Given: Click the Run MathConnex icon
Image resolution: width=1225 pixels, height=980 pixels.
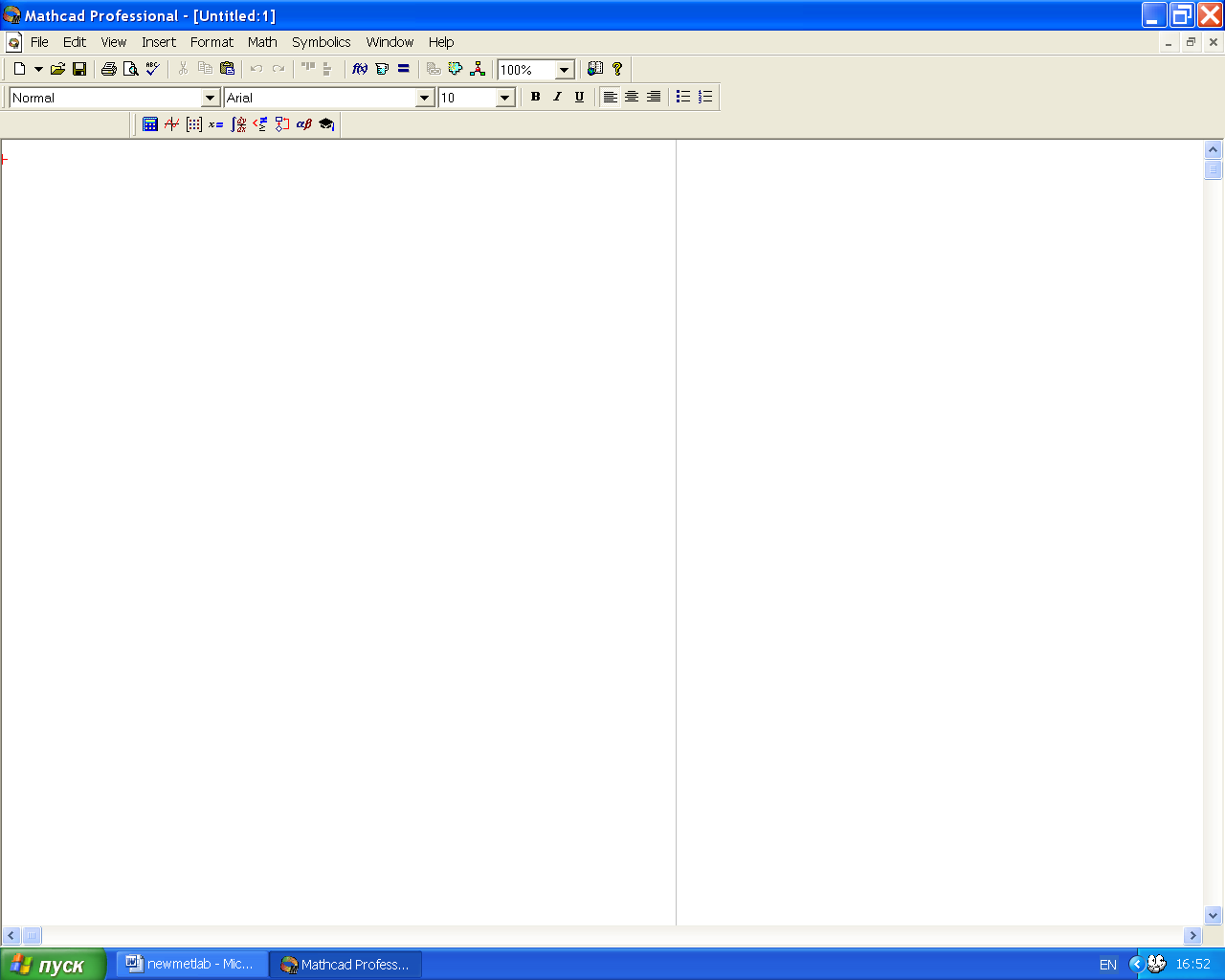Looking at the screenshot, I should click(x=478, y=69).
